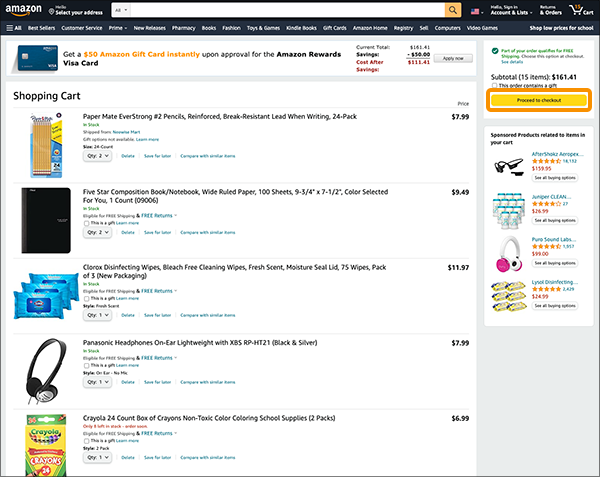Open Juniper CLEAN product title link

click(x=551, y=197)
